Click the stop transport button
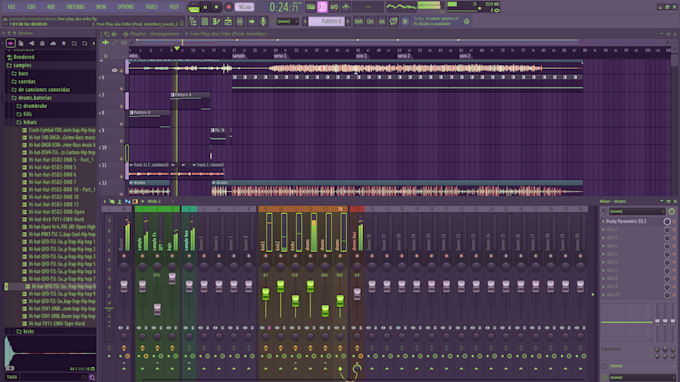This screenshot has height=382, width=680. coord(216,7)
